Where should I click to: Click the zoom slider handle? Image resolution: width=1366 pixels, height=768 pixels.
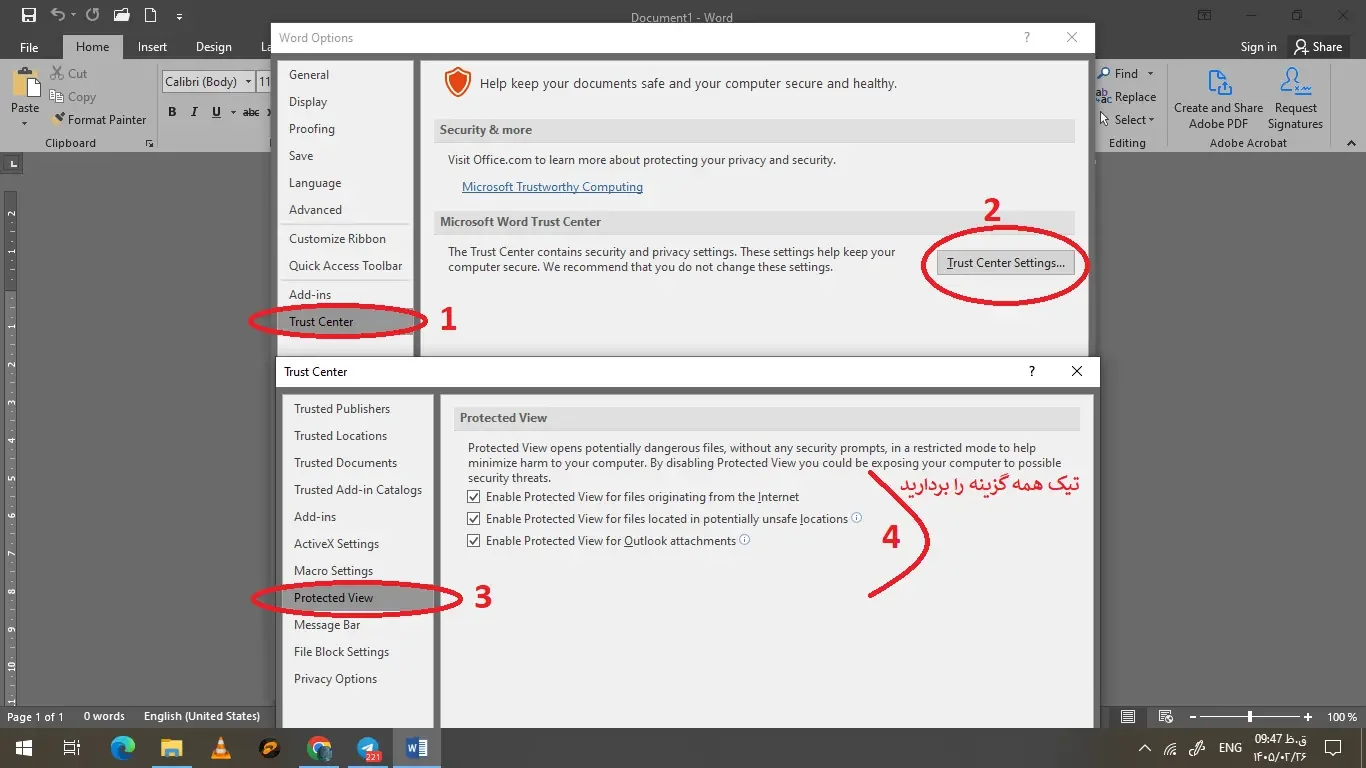(x=1249, y=717)
